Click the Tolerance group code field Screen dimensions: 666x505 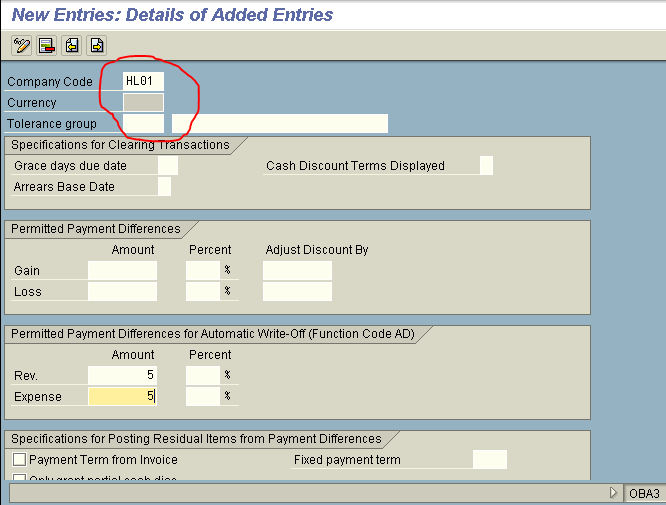(x=143, y=124)
